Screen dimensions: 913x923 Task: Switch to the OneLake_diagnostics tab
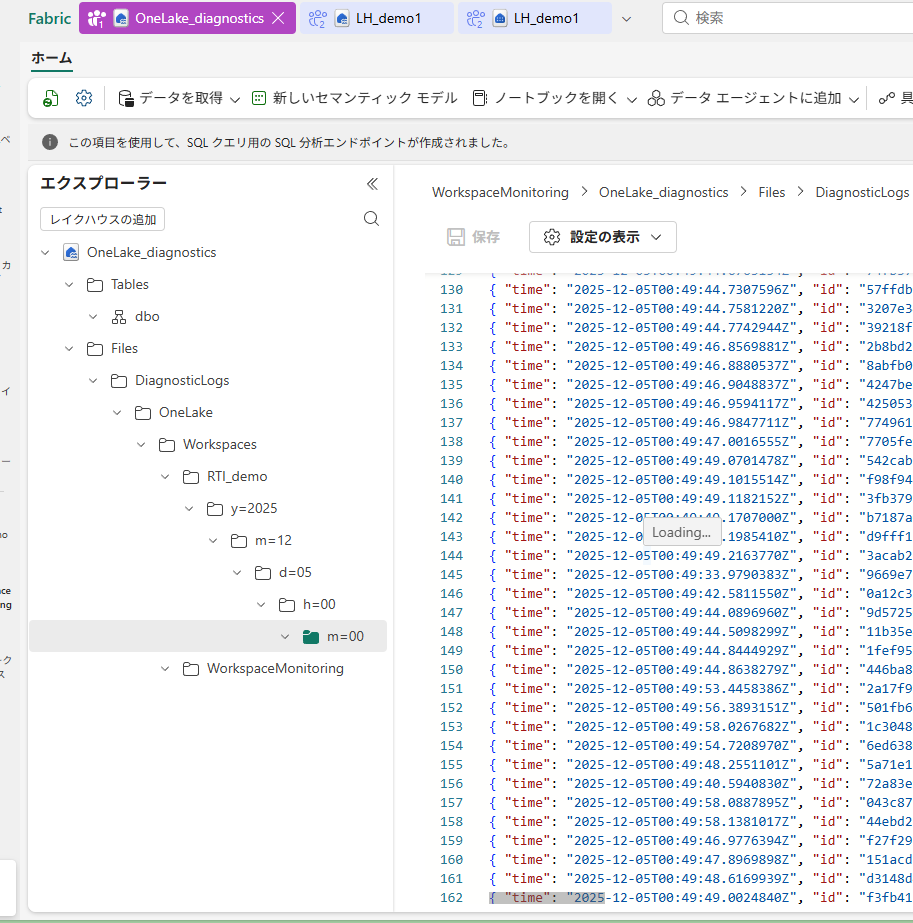coord(187,18)
